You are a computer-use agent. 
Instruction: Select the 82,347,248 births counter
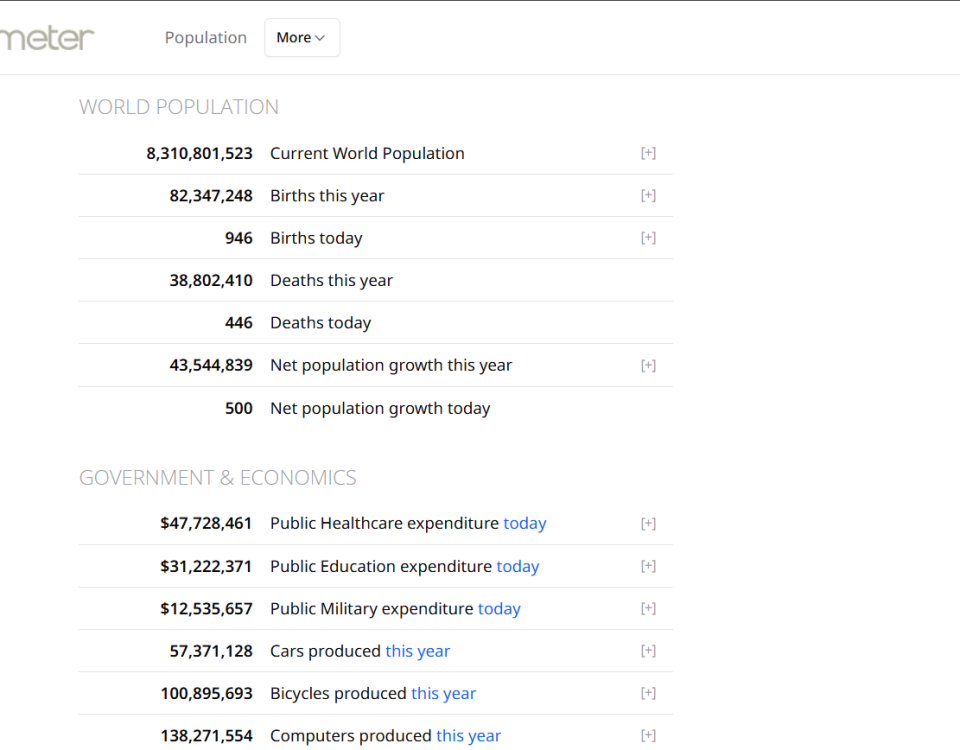[x=211, y=195]
